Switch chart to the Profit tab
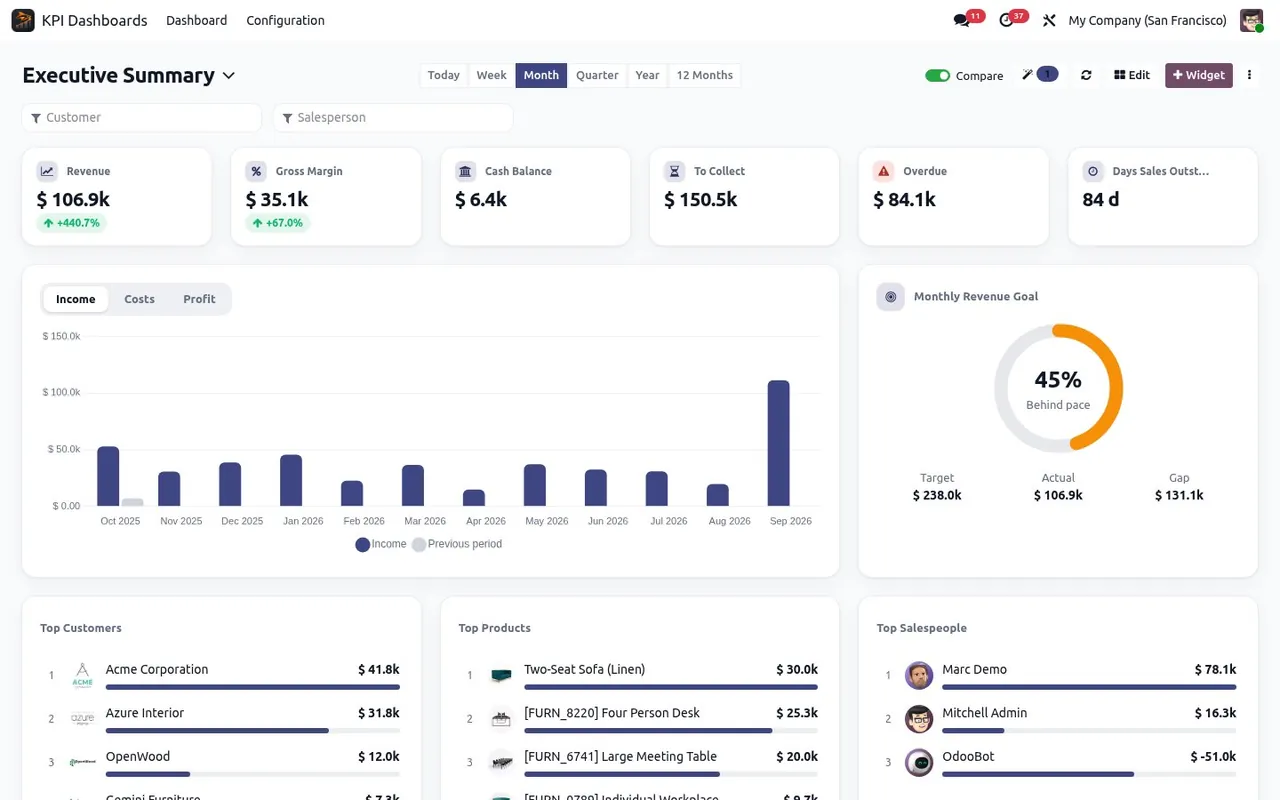This screenshot has height=800, width=1280. pyautogui.click(x=199, y=299)
